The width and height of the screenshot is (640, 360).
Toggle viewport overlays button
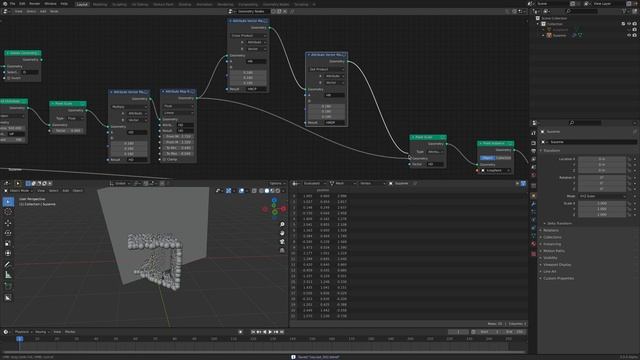(241, 191)
